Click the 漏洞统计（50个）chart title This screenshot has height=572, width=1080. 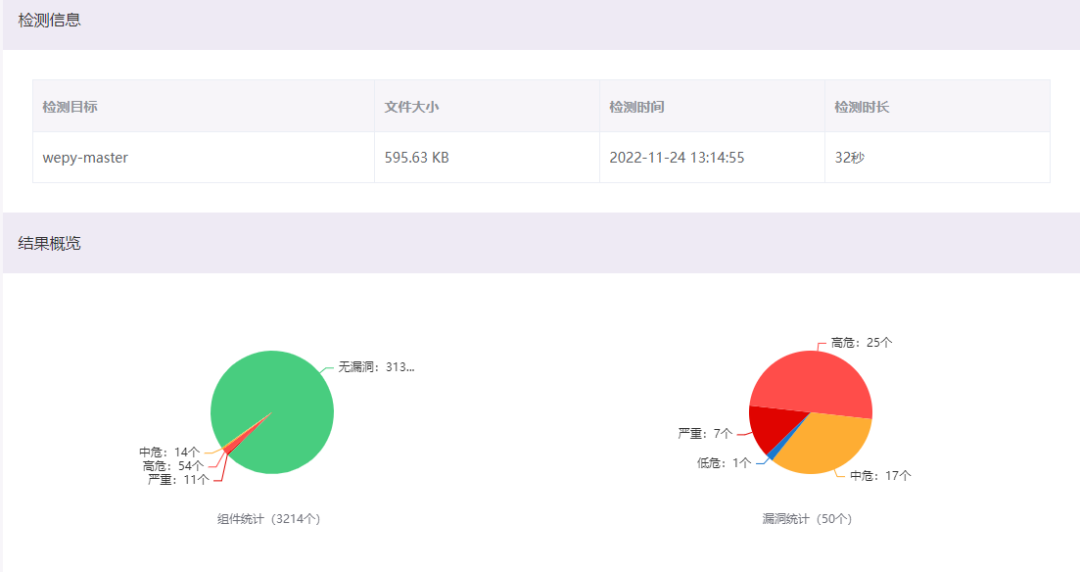[x=807, y=519]
